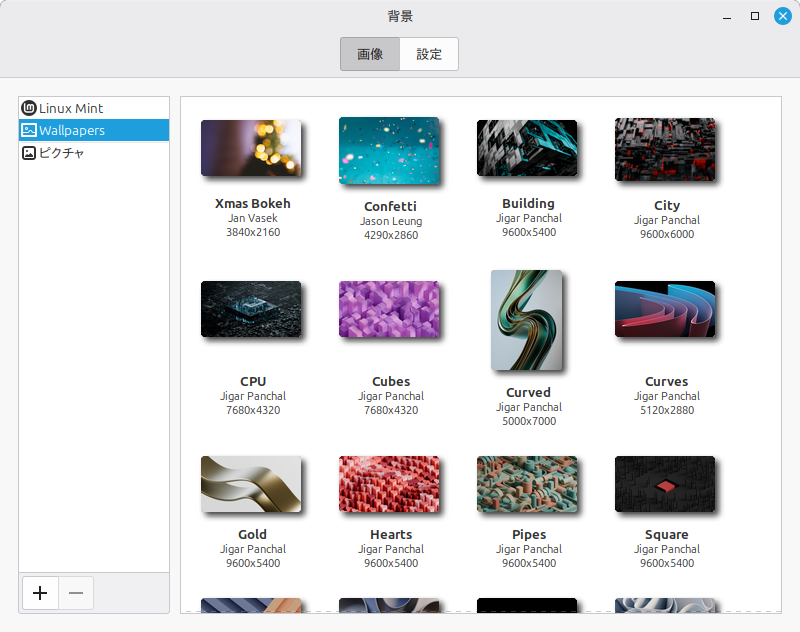The width and height of the screenshot is (800, 632).
Task: Switch to the 画像 tab
Action: click(370, 54)
